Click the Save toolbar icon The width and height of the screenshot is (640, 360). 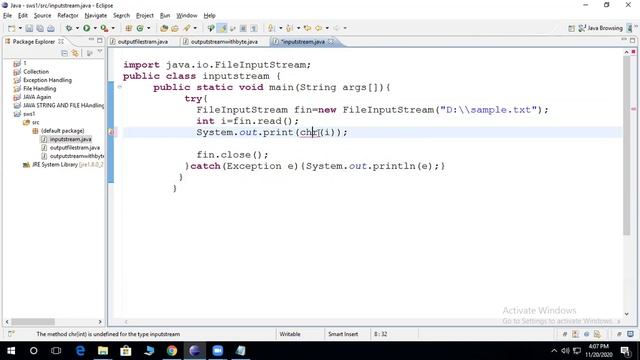click(29, 28)
